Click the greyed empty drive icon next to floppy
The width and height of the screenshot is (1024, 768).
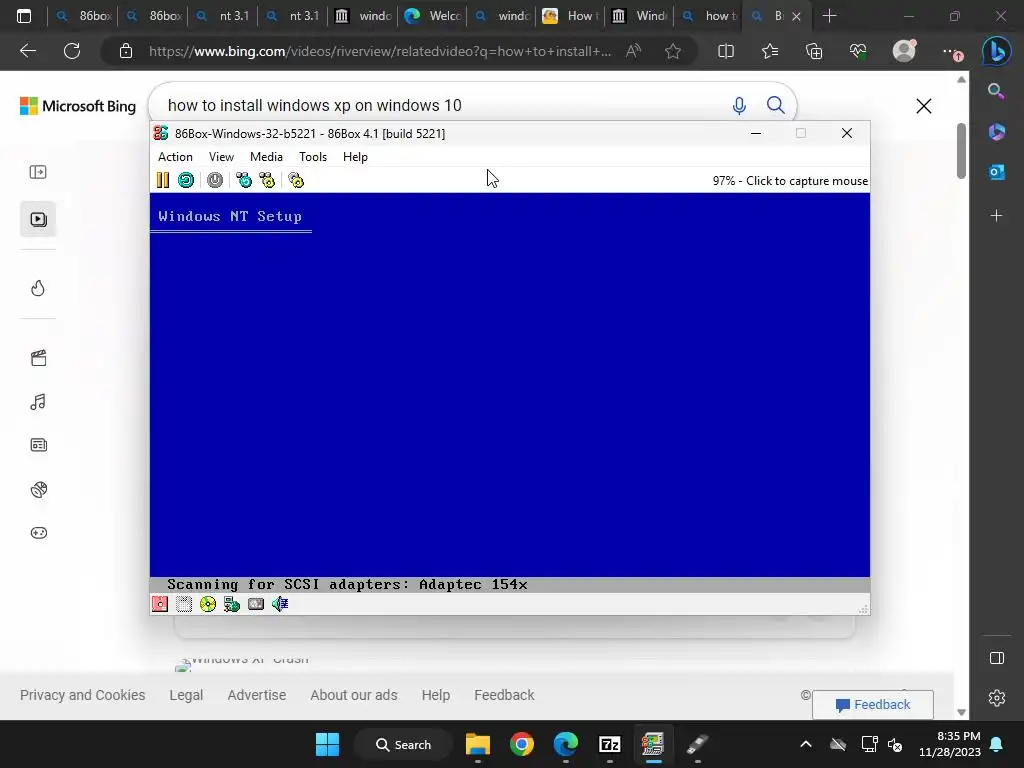(x=184, y=604)
